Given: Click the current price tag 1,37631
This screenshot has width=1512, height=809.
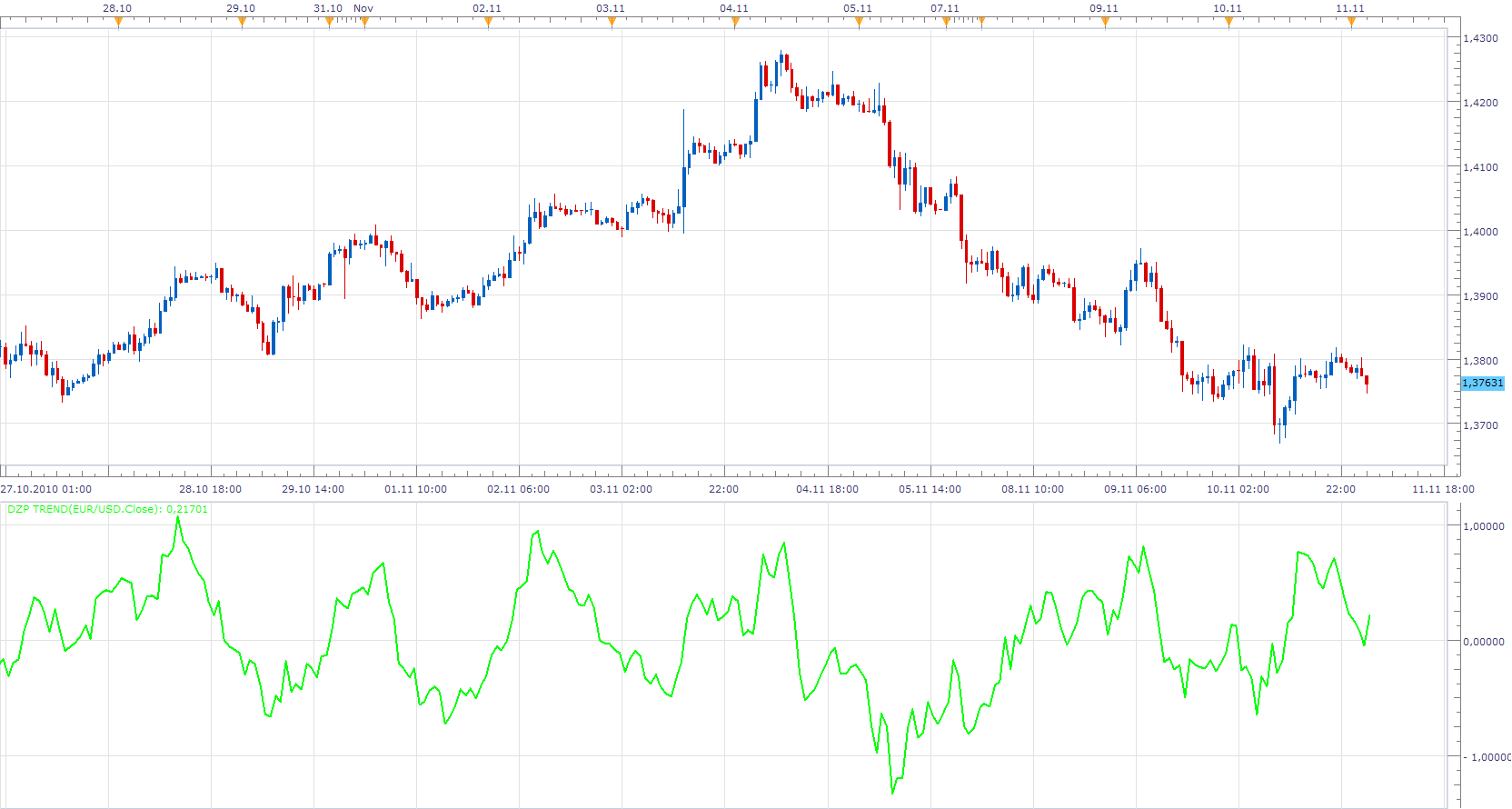Looking at the screenshot, I should (1483, 384).
